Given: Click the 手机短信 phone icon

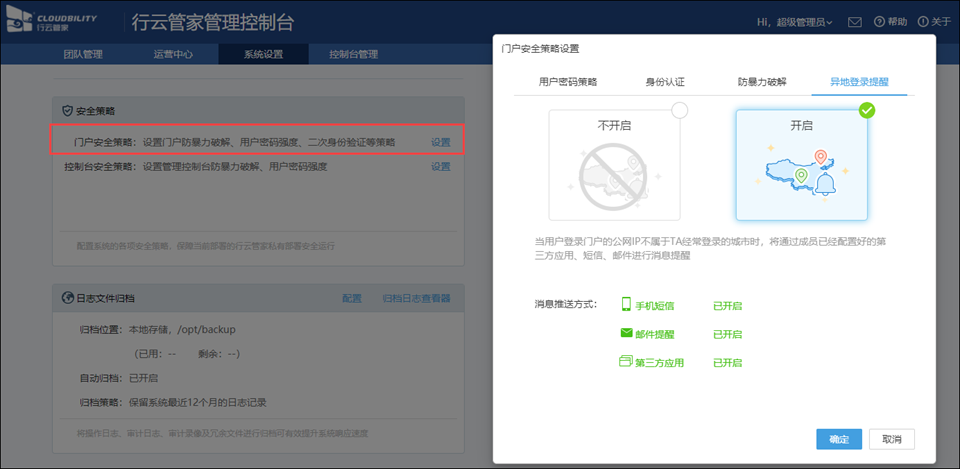Looking at the screenshot, I should [626, 305].
